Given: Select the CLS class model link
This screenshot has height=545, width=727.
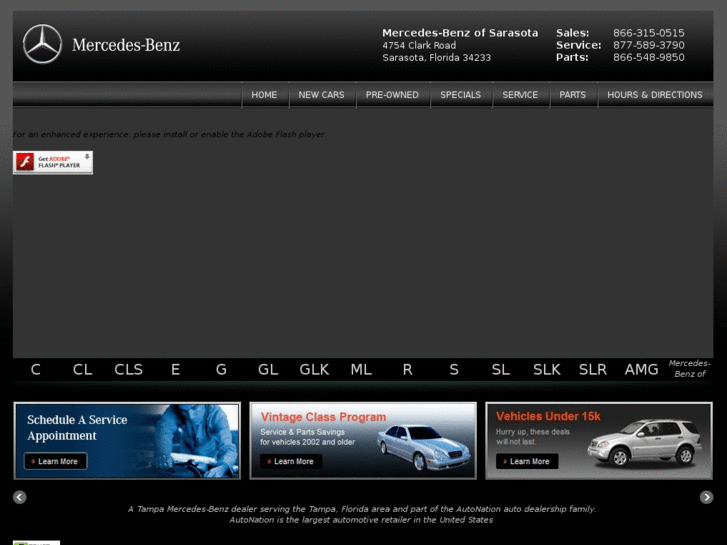Looking at the screenshot, I should (128, 370).
